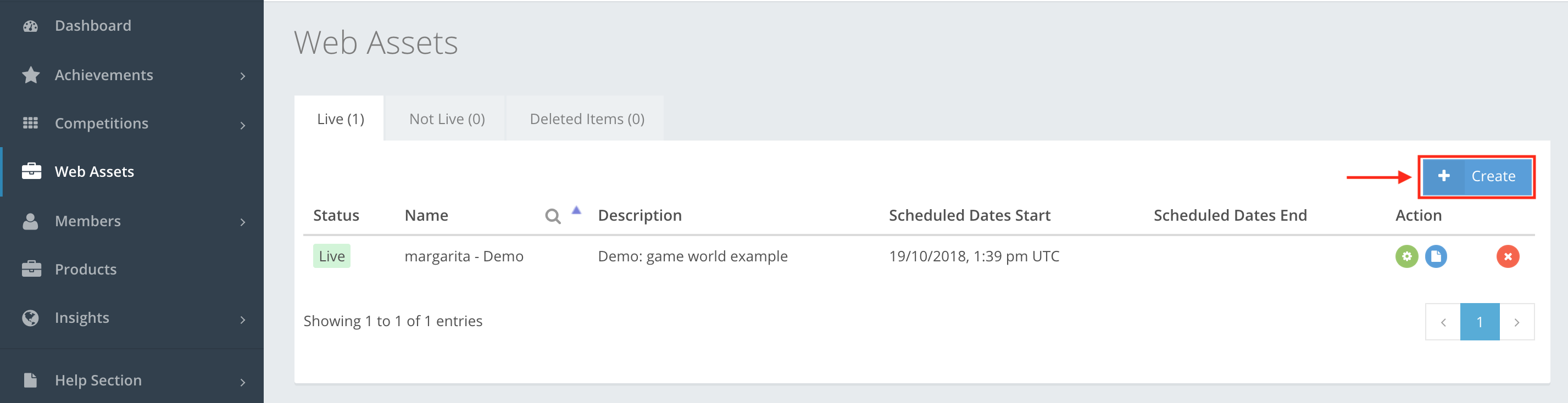1568x403 pixels.
Task: Click the green gear settings icon for margarita - Demo
Action: tap(1406, 256)
